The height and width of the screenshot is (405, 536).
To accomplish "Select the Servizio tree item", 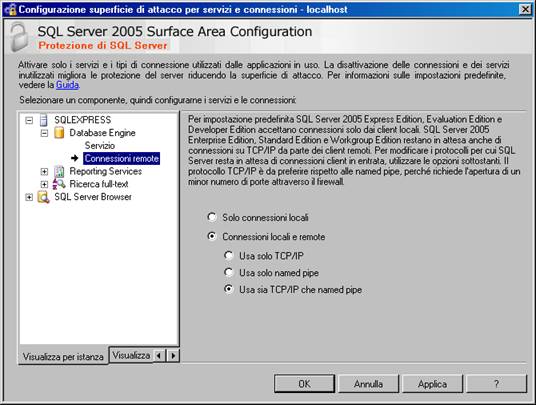I will pyautogui.click(x=99, y=146).
